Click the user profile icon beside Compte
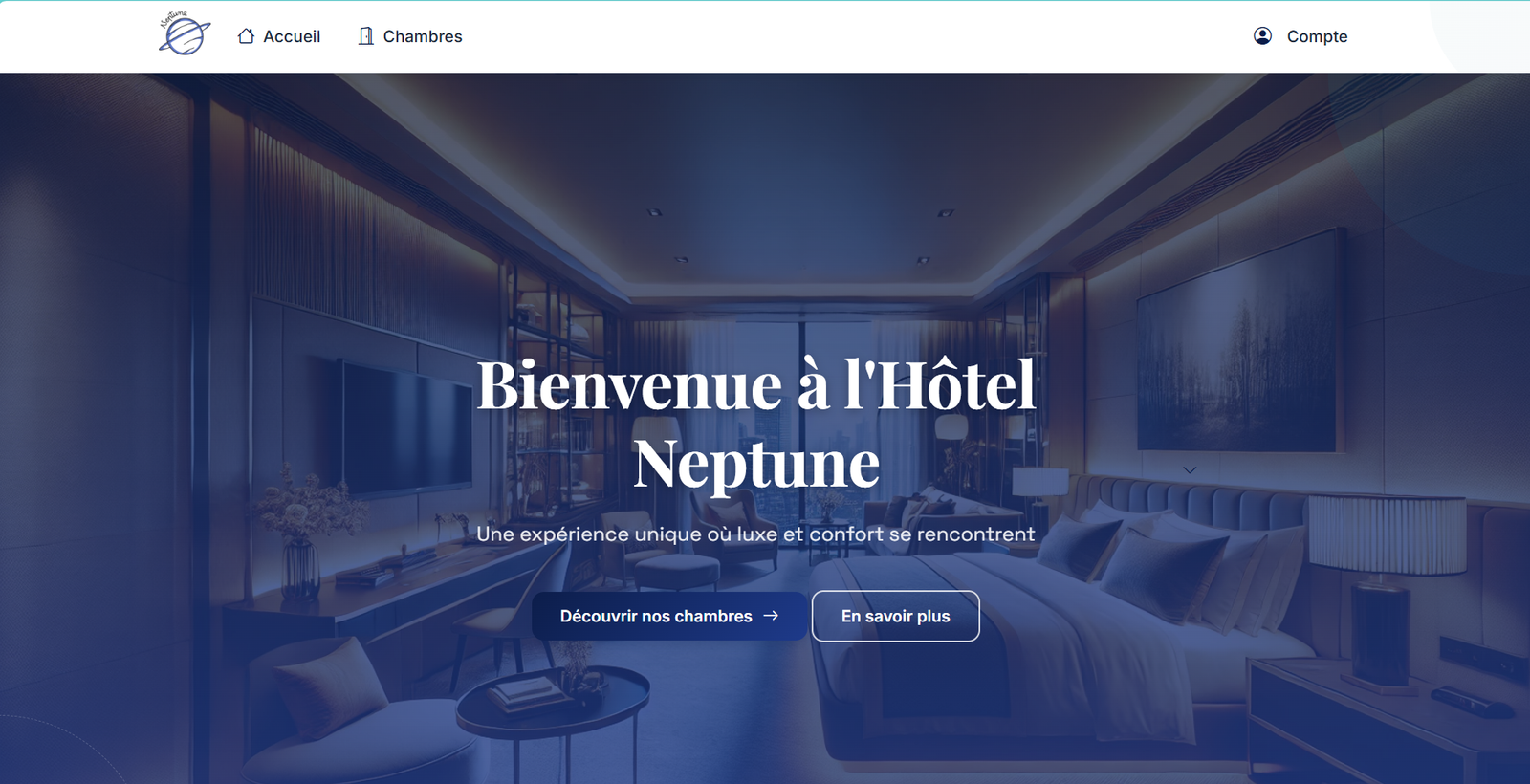The image size is (1530, 784). pos(1262,35)
